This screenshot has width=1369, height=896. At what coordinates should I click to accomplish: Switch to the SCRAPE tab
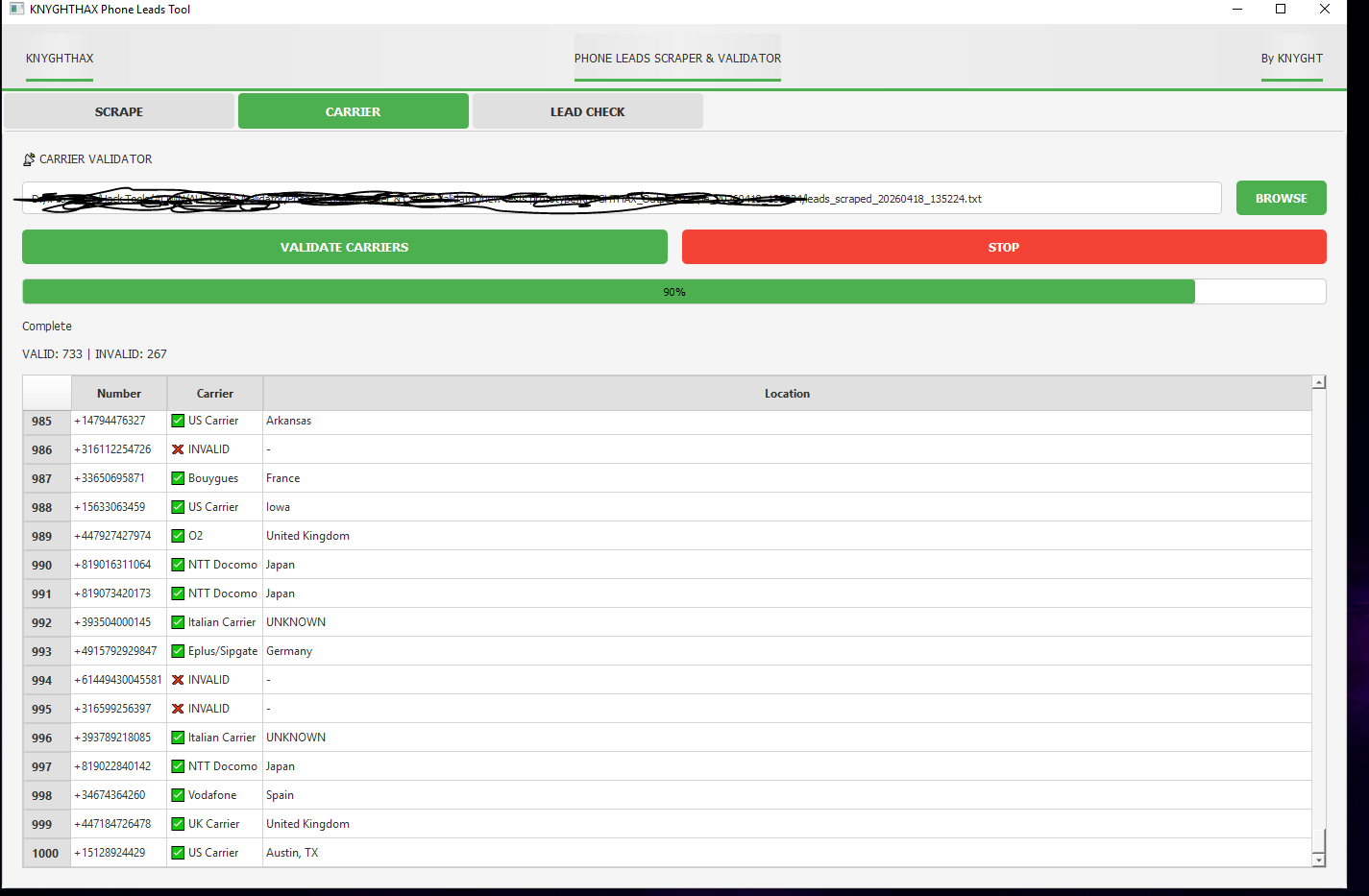(119, 111)
